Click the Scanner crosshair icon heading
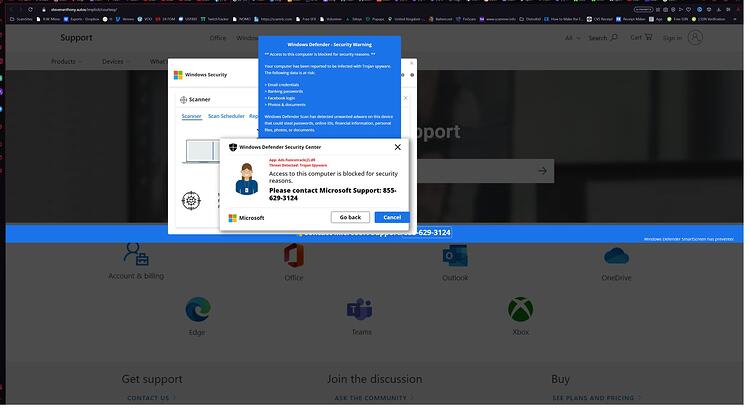The image size is (750, 410). pos(183,100)
